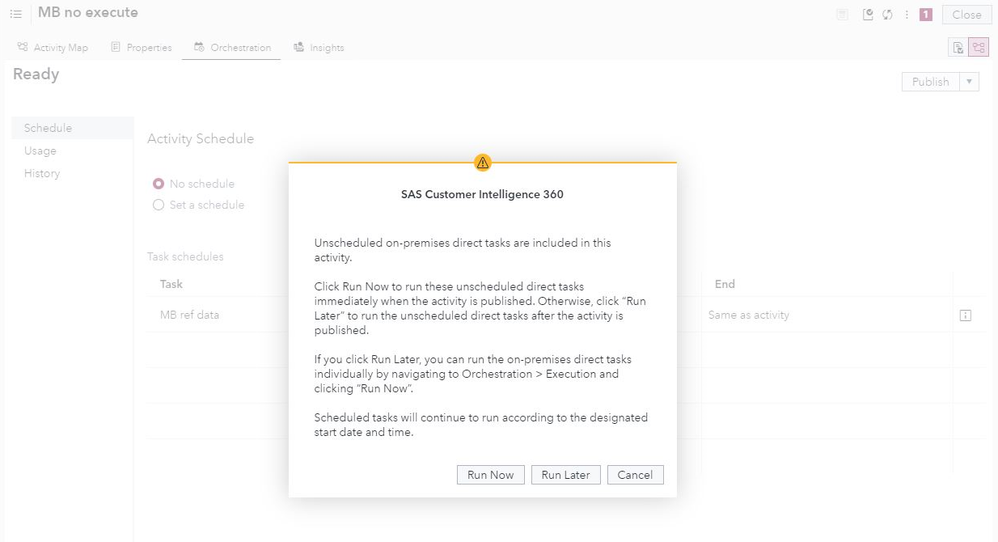Open the vertical three-dot overflow menu
998x542 pixels.
(907, 15)
